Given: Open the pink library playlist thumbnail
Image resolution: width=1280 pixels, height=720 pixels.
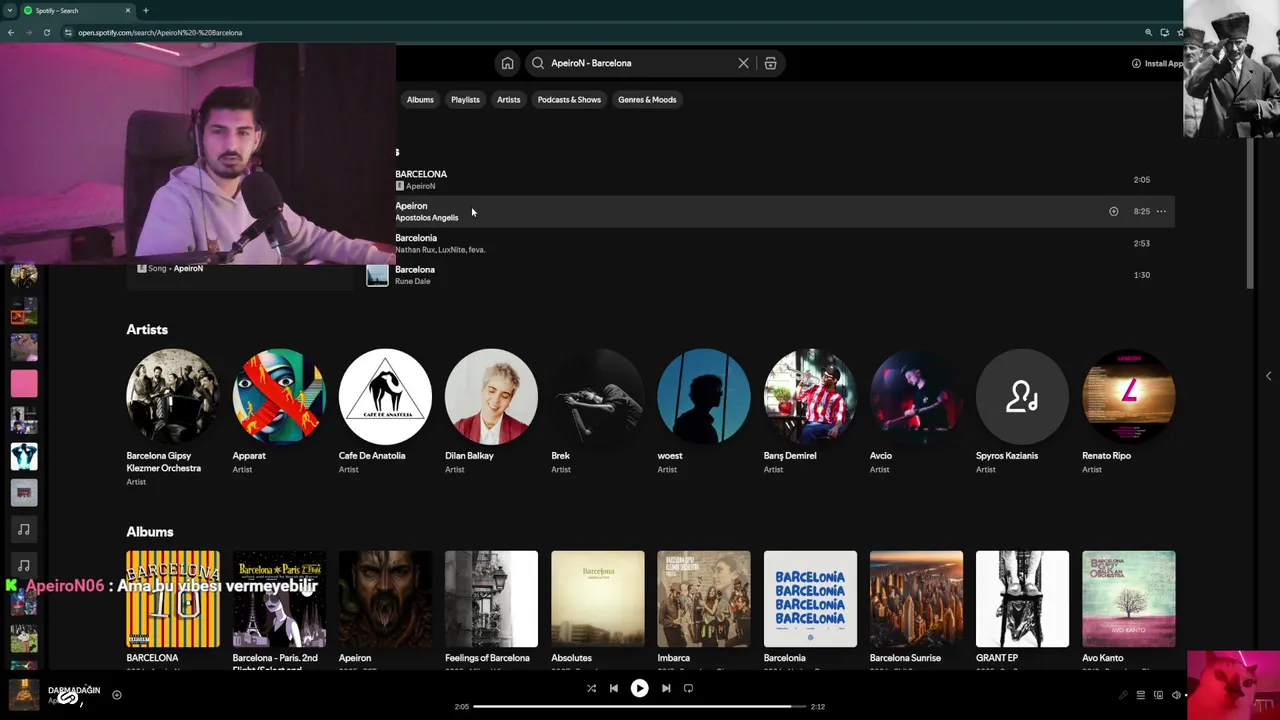Looking at the screenshot, I should (24, 383).
